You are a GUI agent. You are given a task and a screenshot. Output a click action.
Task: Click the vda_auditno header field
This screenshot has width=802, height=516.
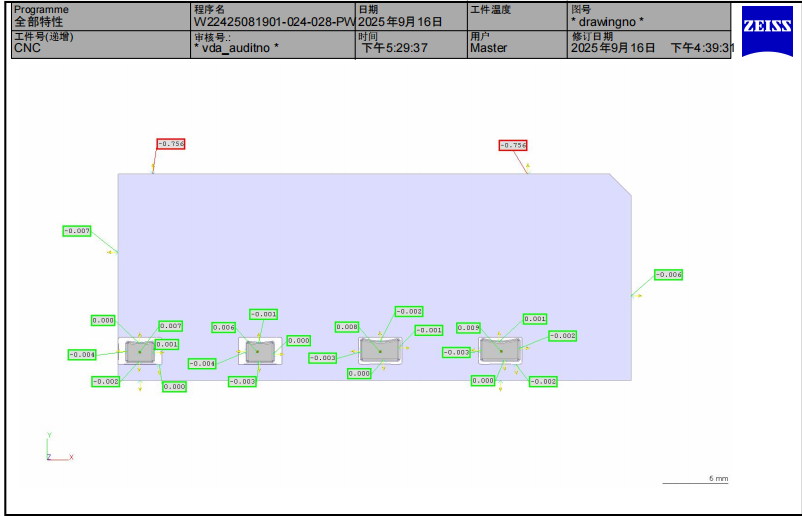(x=237, y=48)
